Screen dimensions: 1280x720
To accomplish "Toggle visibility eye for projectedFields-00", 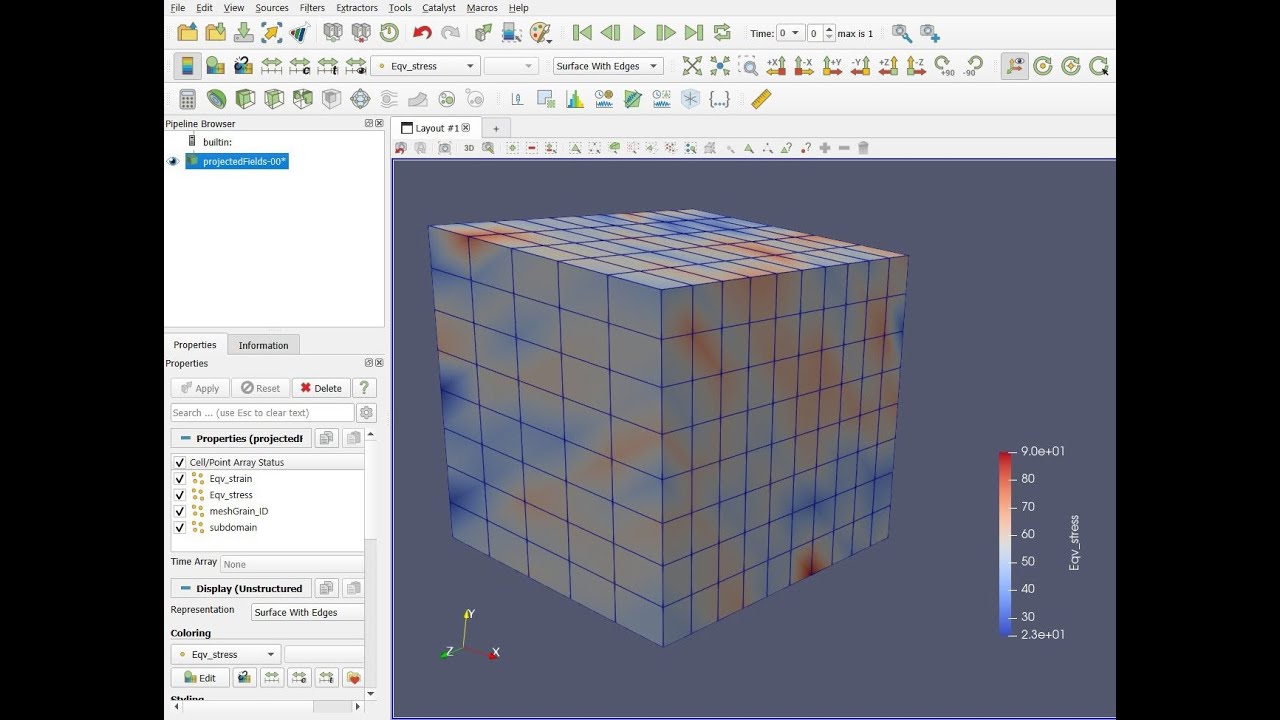I will (173, 161).
